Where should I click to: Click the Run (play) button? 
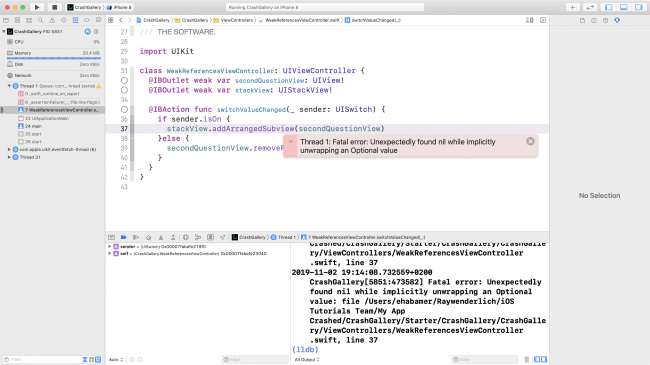37,7
